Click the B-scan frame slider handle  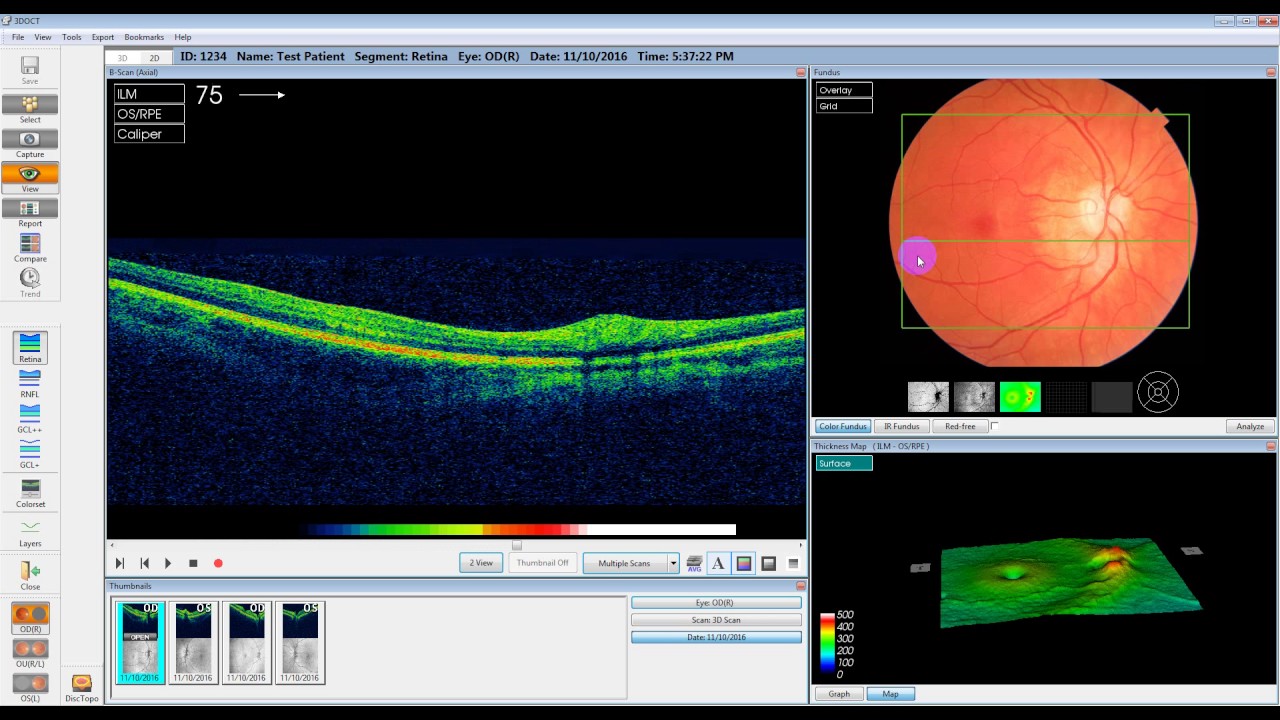click(517, 546)
